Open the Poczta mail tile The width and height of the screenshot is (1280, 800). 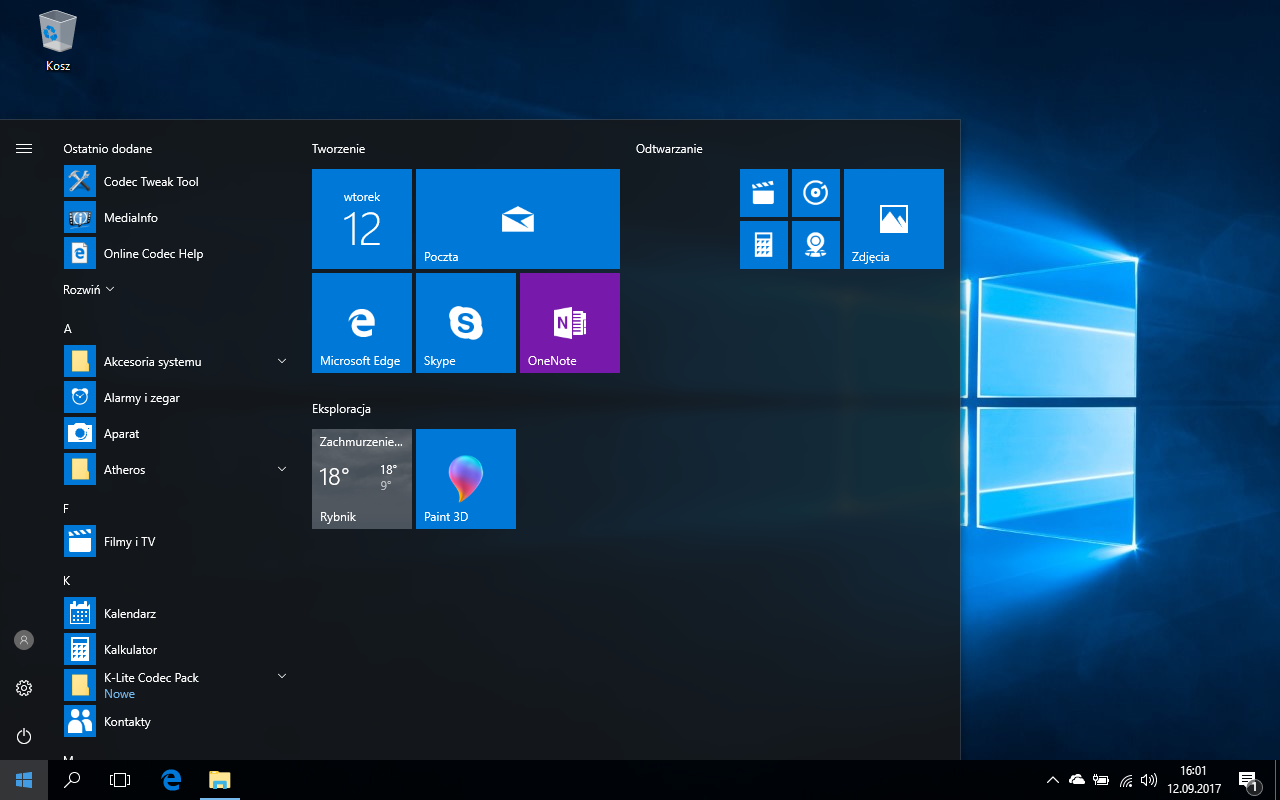(x=517, y=219)
